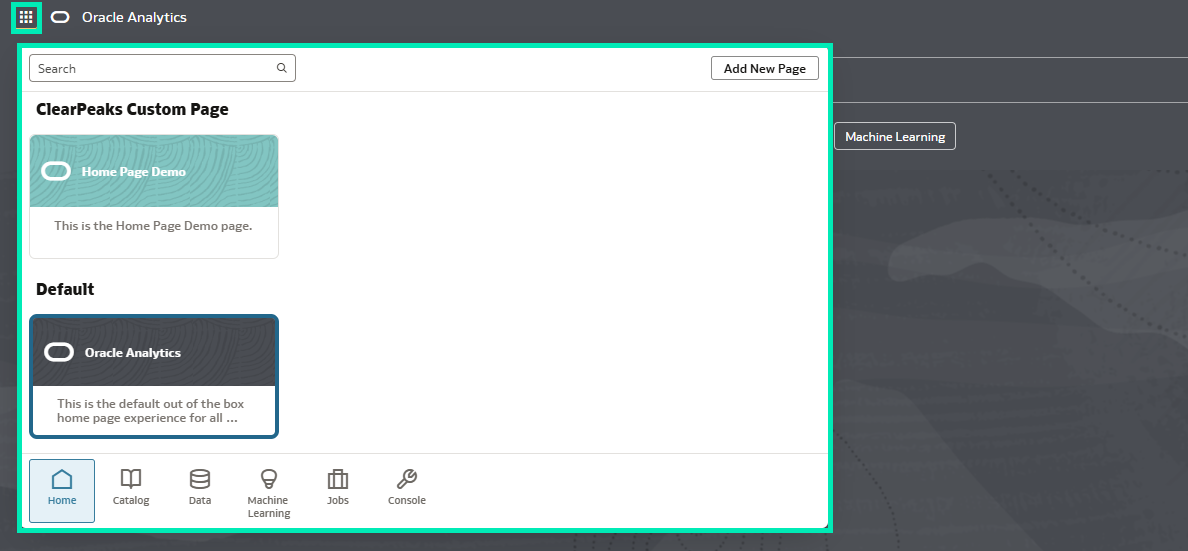Click the magnifier icon in the search box
1188x551 pixels.
pos(282,69)
